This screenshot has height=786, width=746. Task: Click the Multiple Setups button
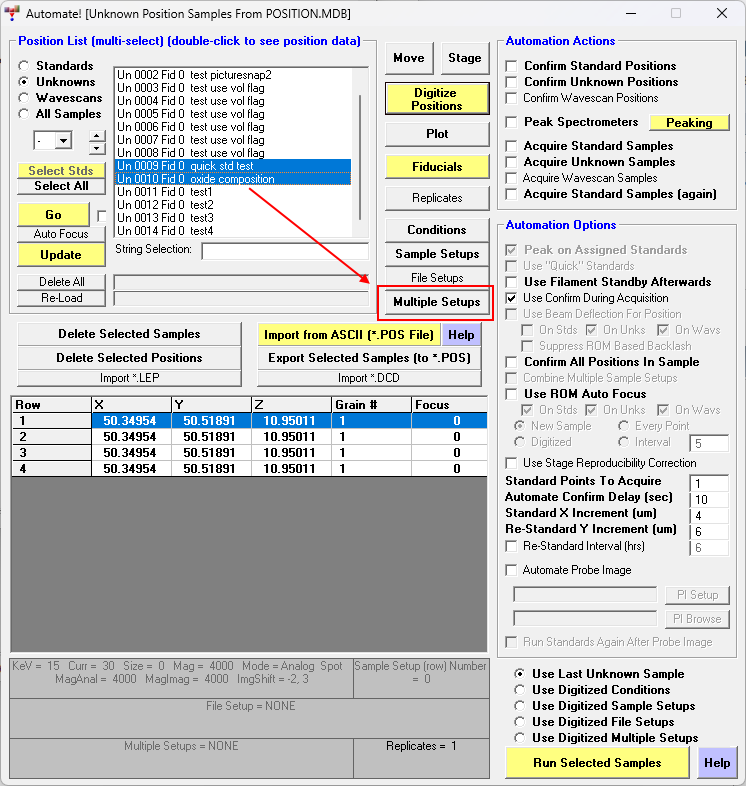(x=436, y=302)
